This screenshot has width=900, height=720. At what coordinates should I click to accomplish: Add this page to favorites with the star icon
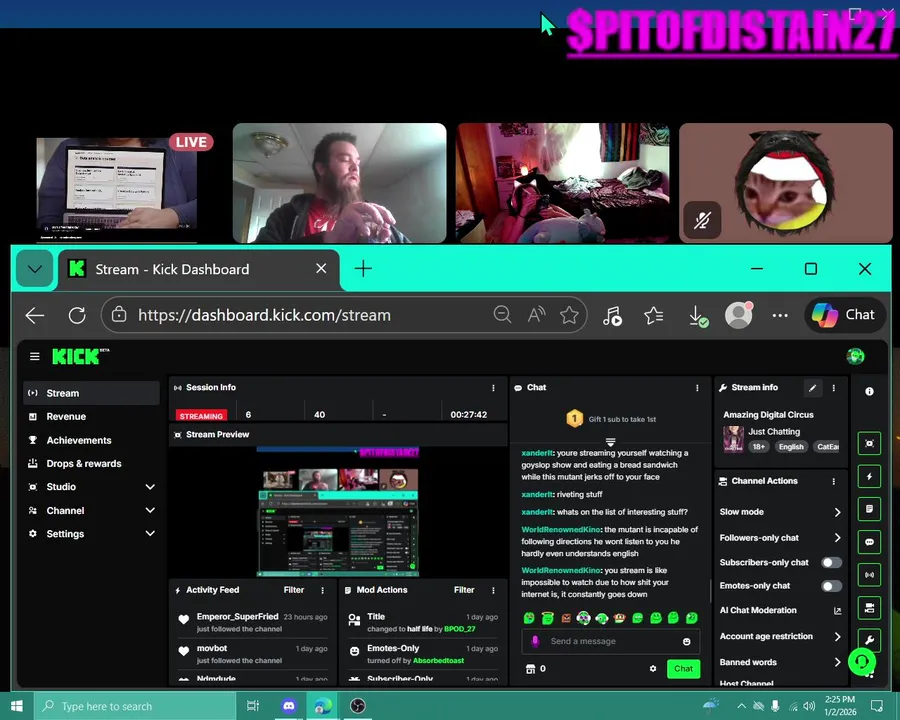point(569,315)
